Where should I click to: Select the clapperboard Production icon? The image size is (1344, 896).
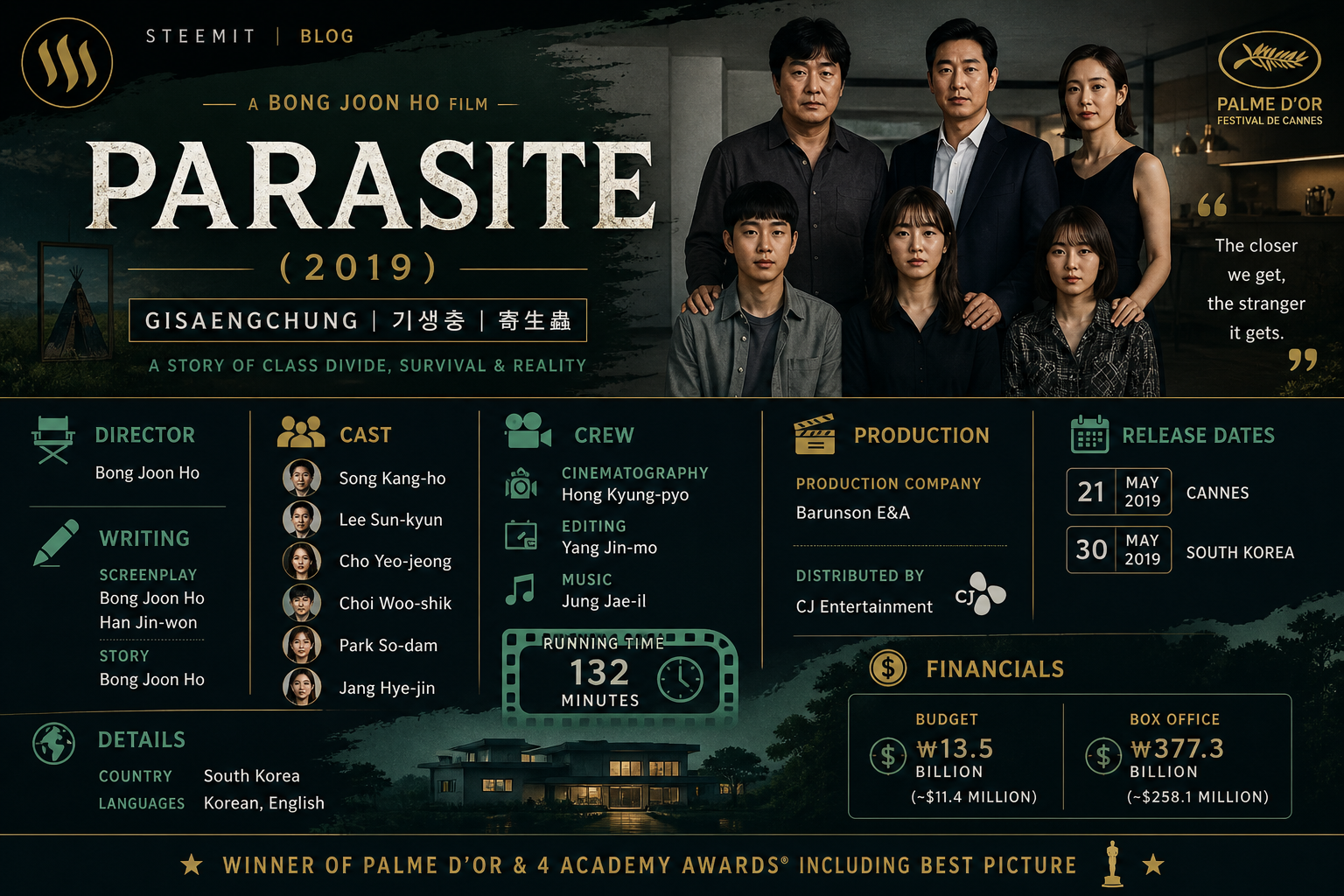pyautogui.click(x=815, y=434)
